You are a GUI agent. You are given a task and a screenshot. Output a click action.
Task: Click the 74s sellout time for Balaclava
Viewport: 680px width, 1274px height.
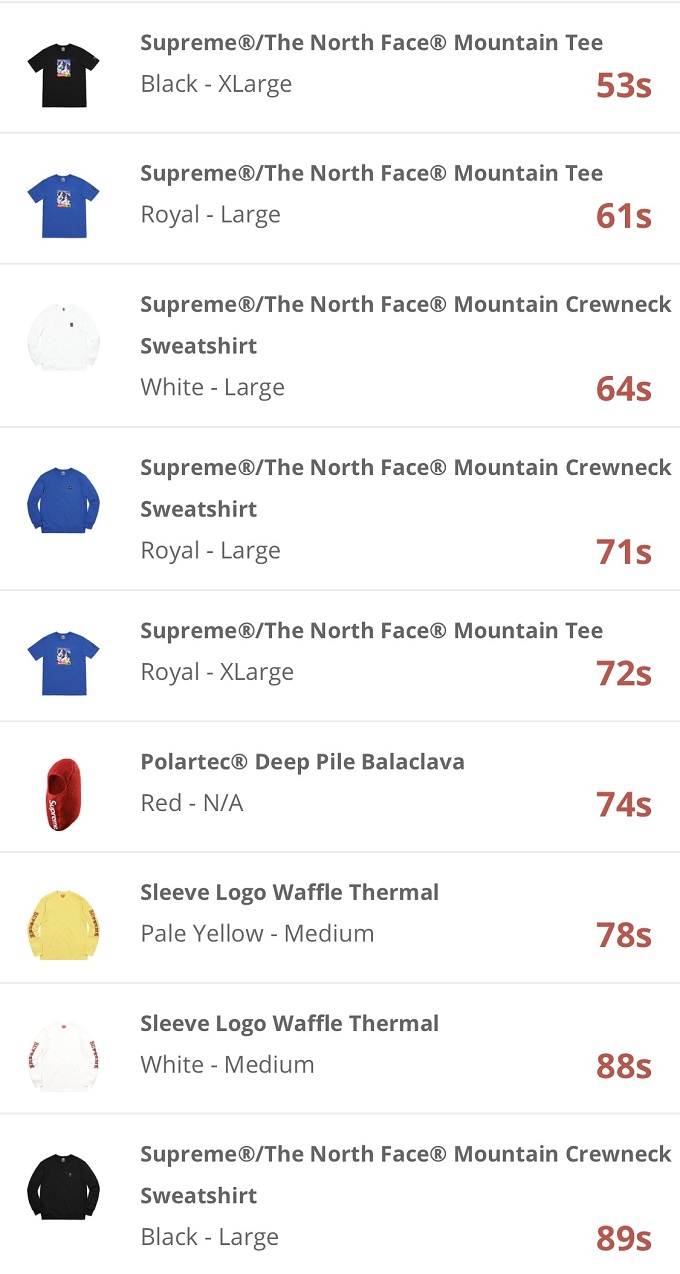(x=623, y=805)
